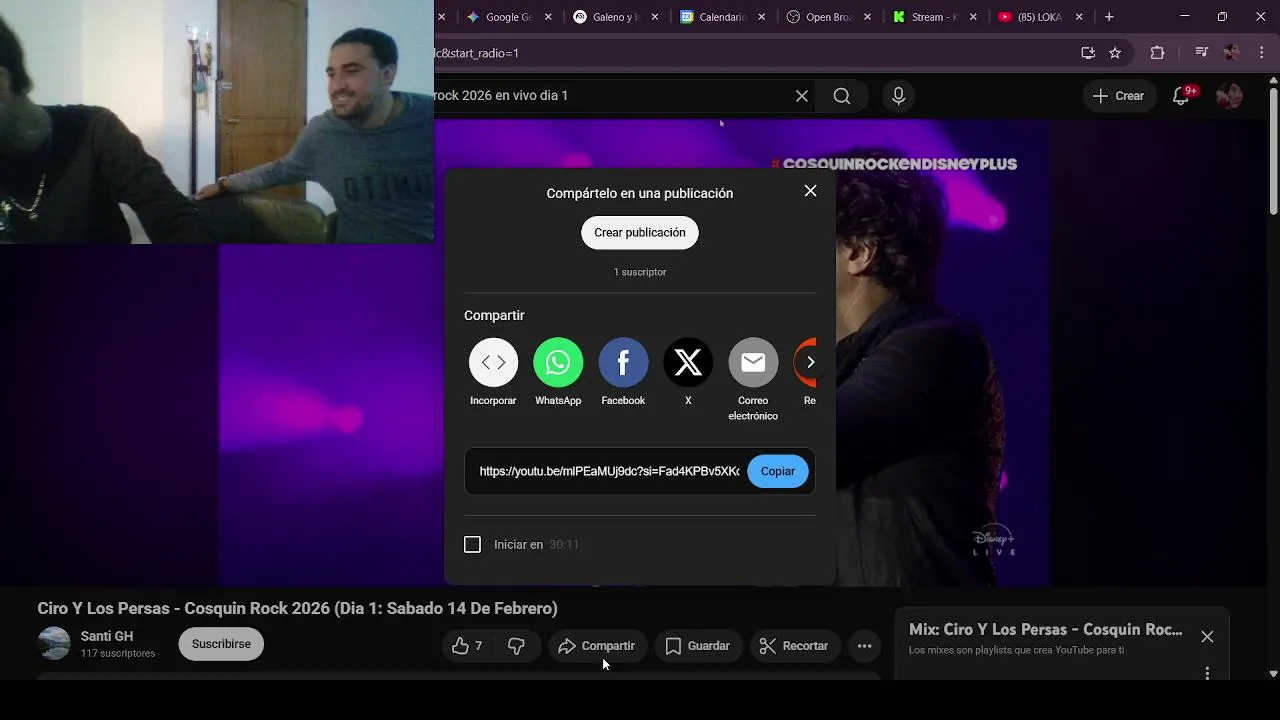
Task: Open YouTube notifications bell
Action: pyautogui.click(x=1181, y=96)
